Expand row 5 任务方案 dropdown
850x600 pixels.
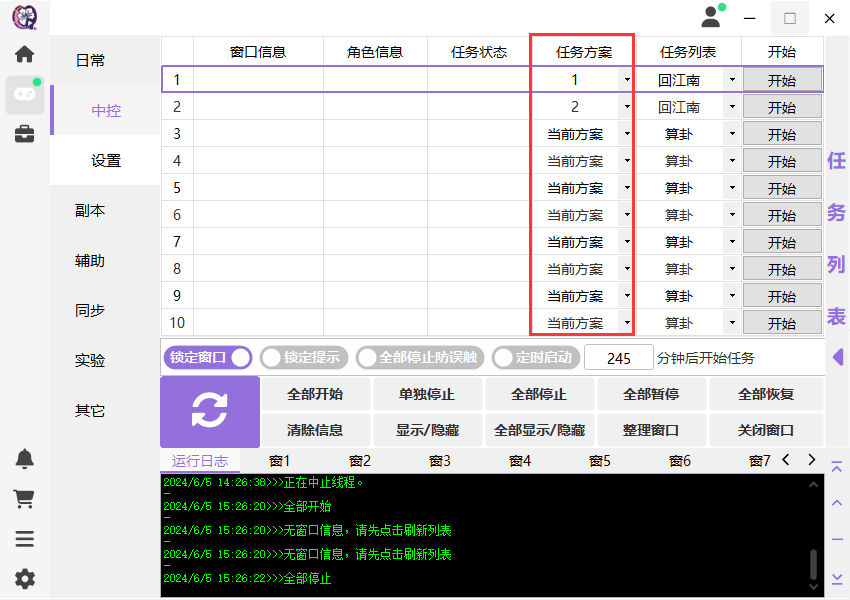tap(627, 188)
